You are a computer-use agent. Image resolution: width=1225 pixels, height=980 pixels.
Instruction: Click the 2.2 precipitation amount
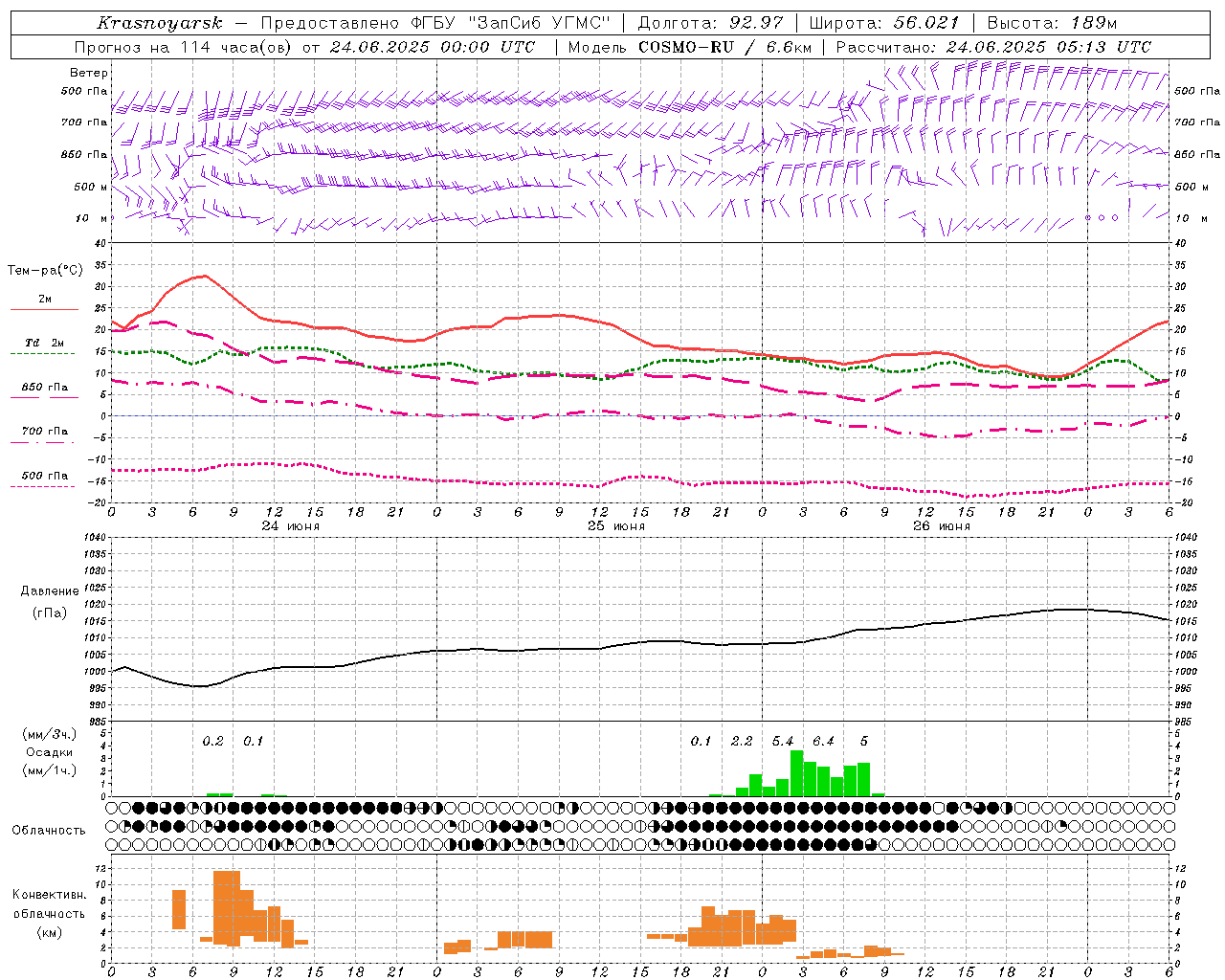[742, 741]
